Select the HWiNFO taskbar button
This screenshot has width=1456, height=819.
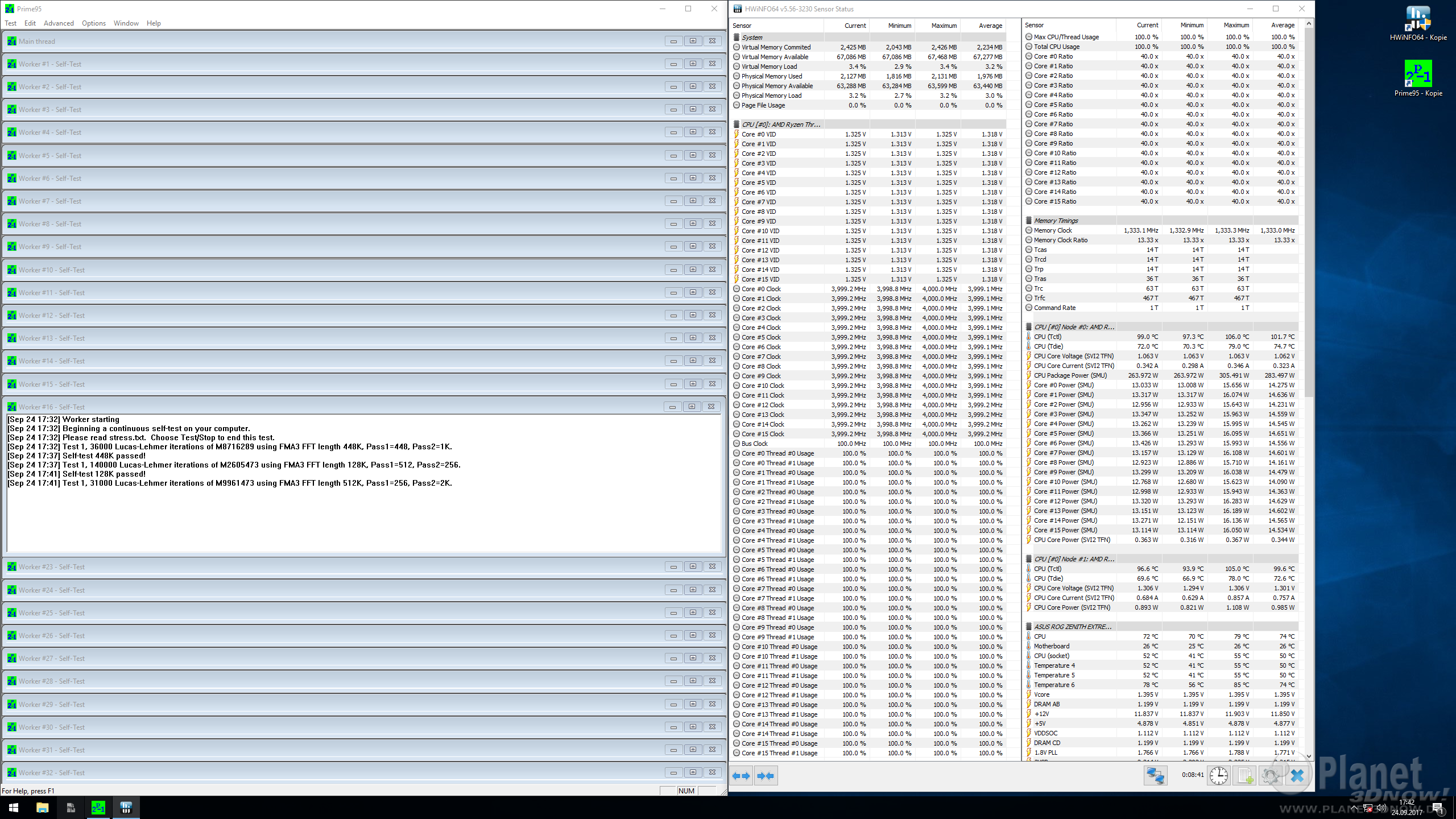tap(126, 808)
